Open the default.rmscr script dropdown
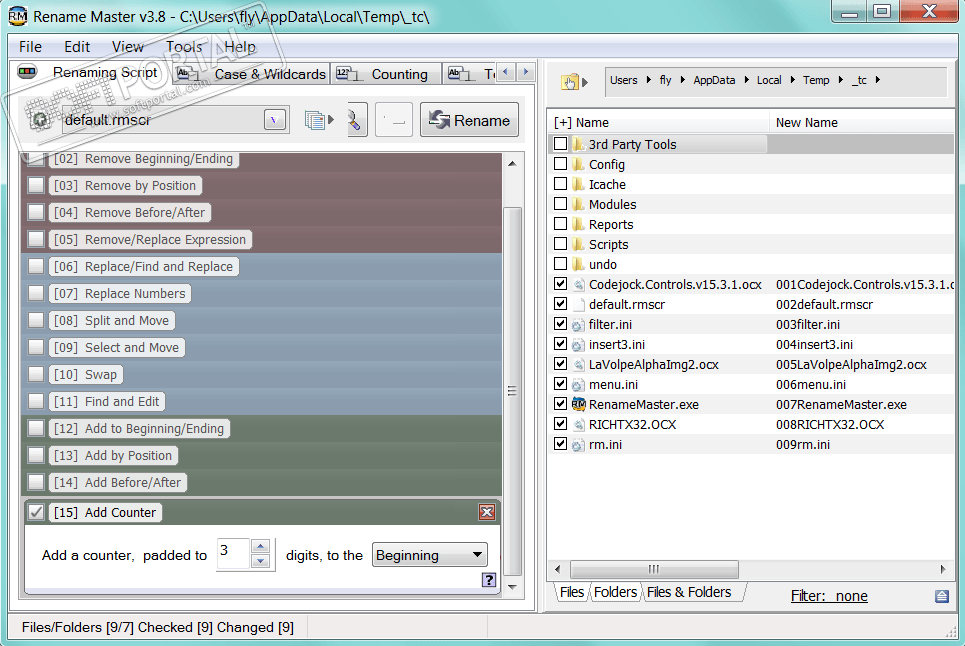Screen dimensions: 965x646 pos(274,119)
